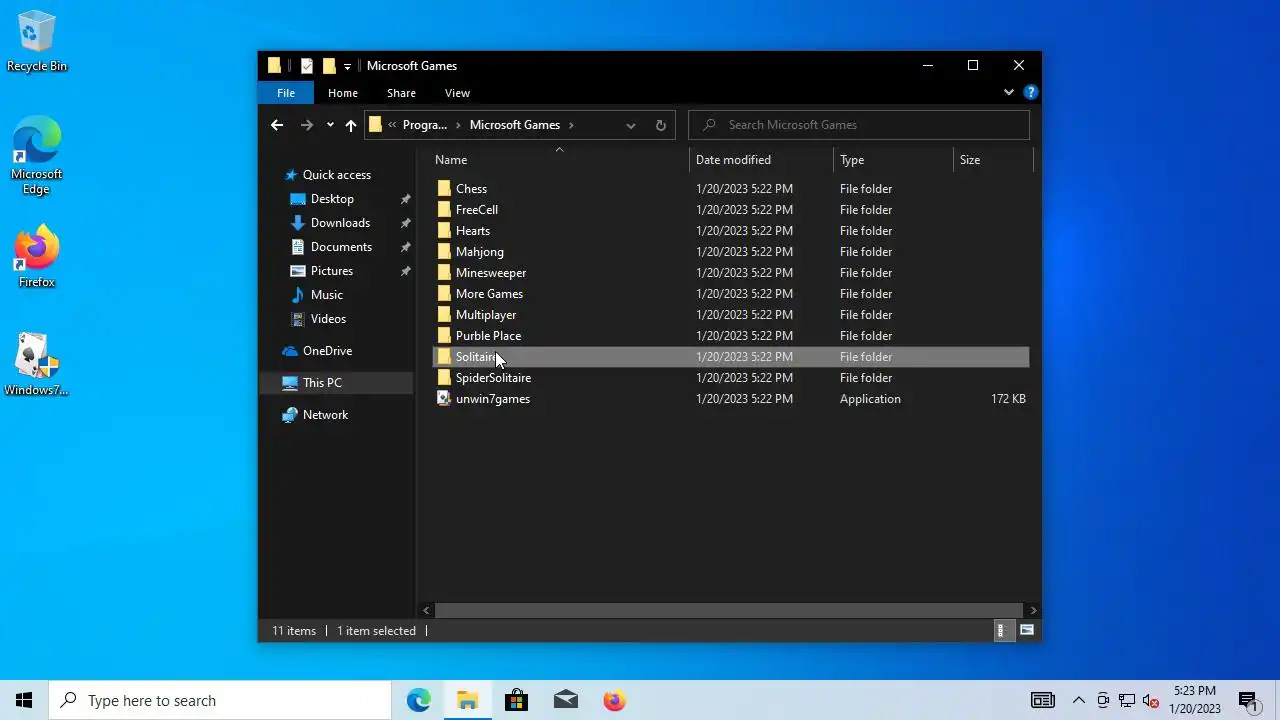Viewport: 1280px width, 720px height.
Task: Click Search Microsoft Games field
Action: coord(859,125)
